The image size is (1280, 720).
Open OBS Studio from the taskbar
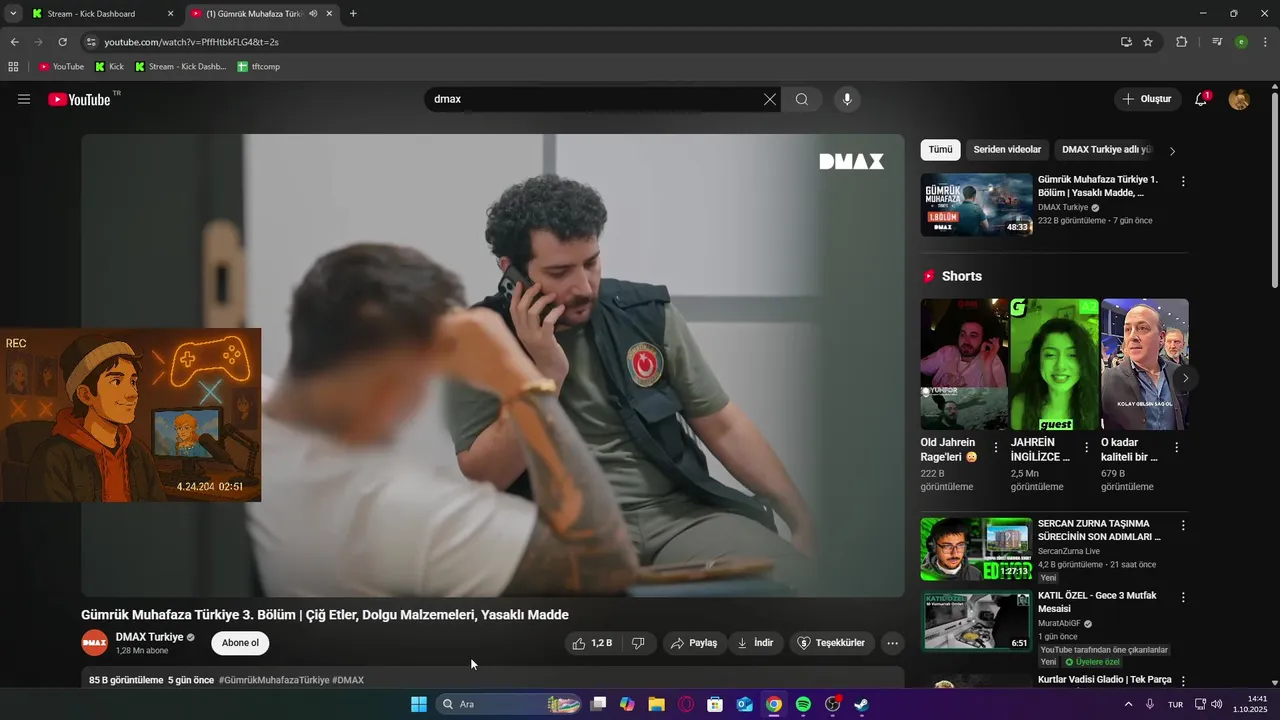832,704
